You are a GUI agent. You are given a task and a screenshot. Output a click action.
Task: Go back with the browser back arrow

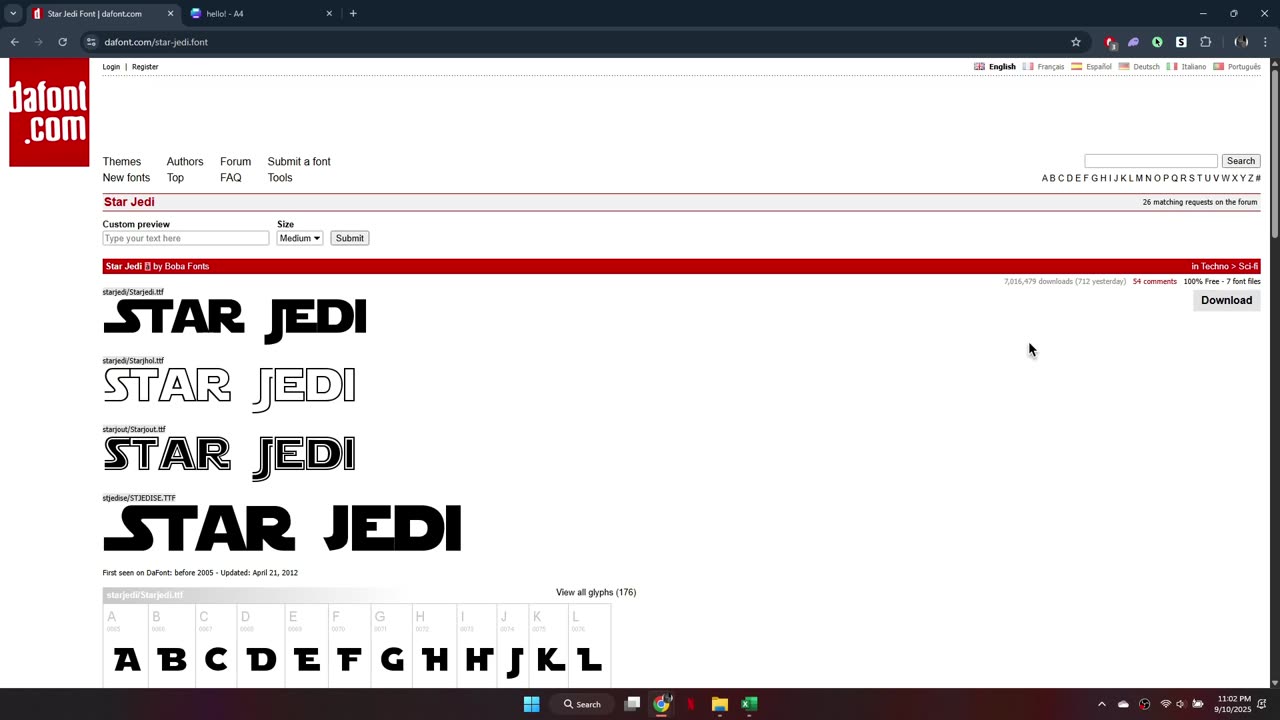pos(14,42)
